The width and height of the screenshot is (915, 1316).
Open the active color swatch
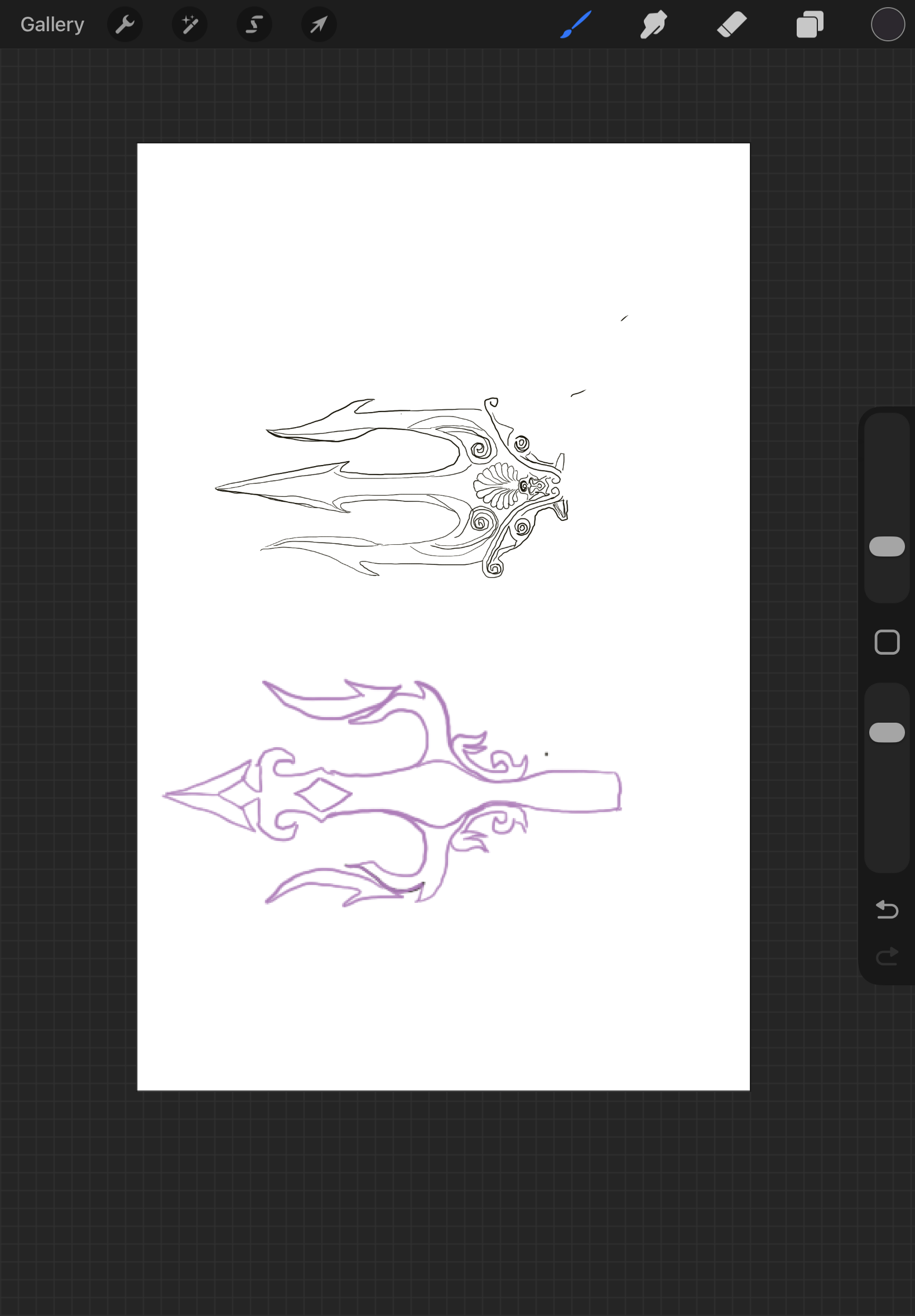[888, 25]
